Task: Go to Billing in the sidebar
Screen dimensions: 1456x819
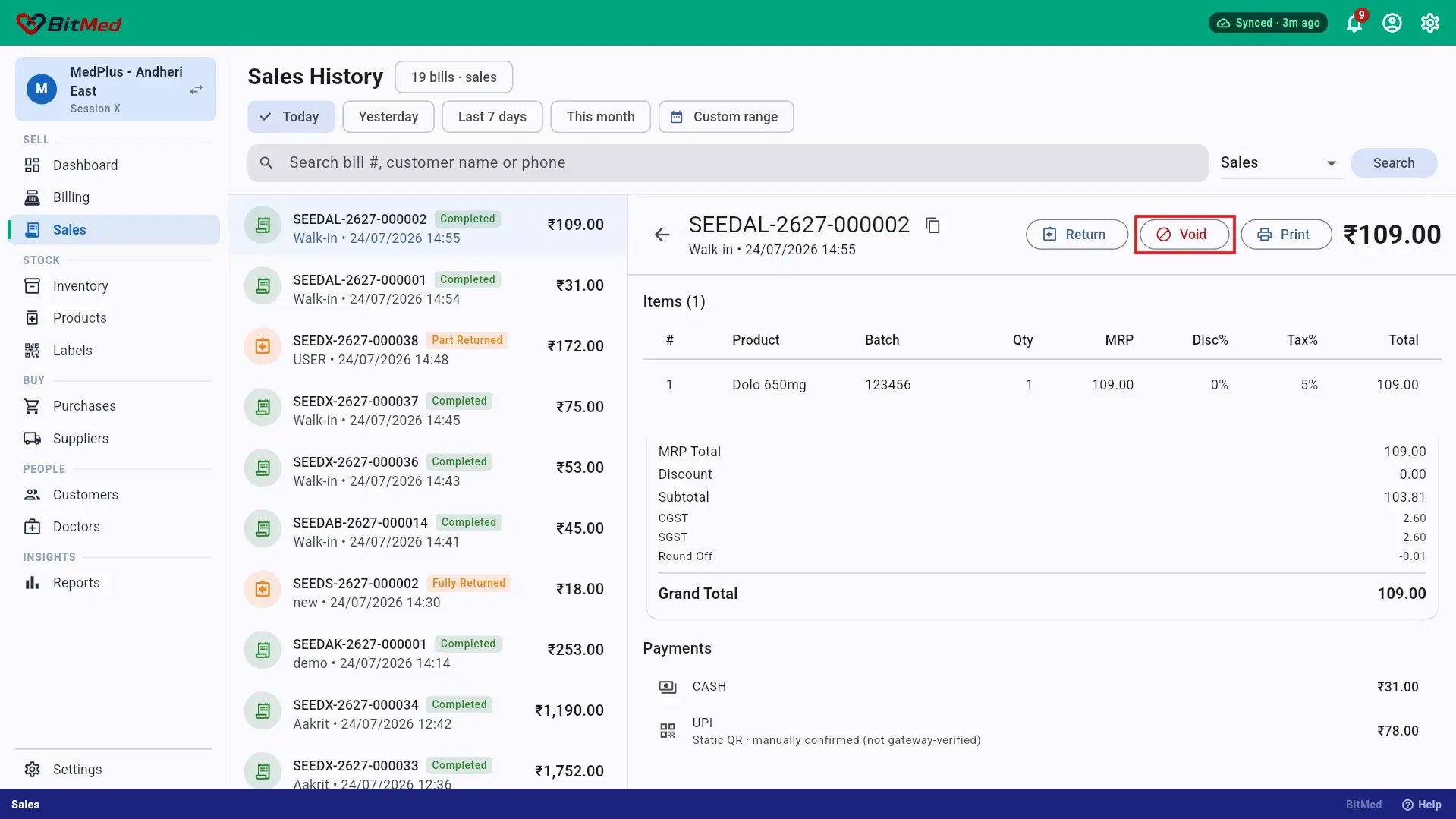Action: pos(114,197)
